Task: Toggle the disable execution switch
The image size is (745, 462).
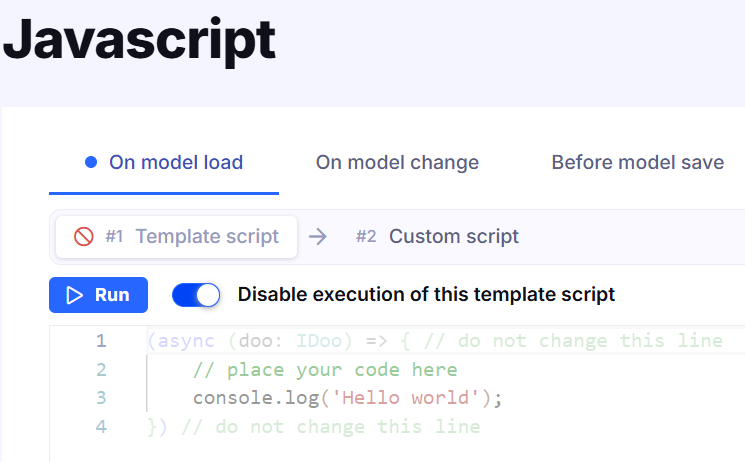Action: point(196,295)
